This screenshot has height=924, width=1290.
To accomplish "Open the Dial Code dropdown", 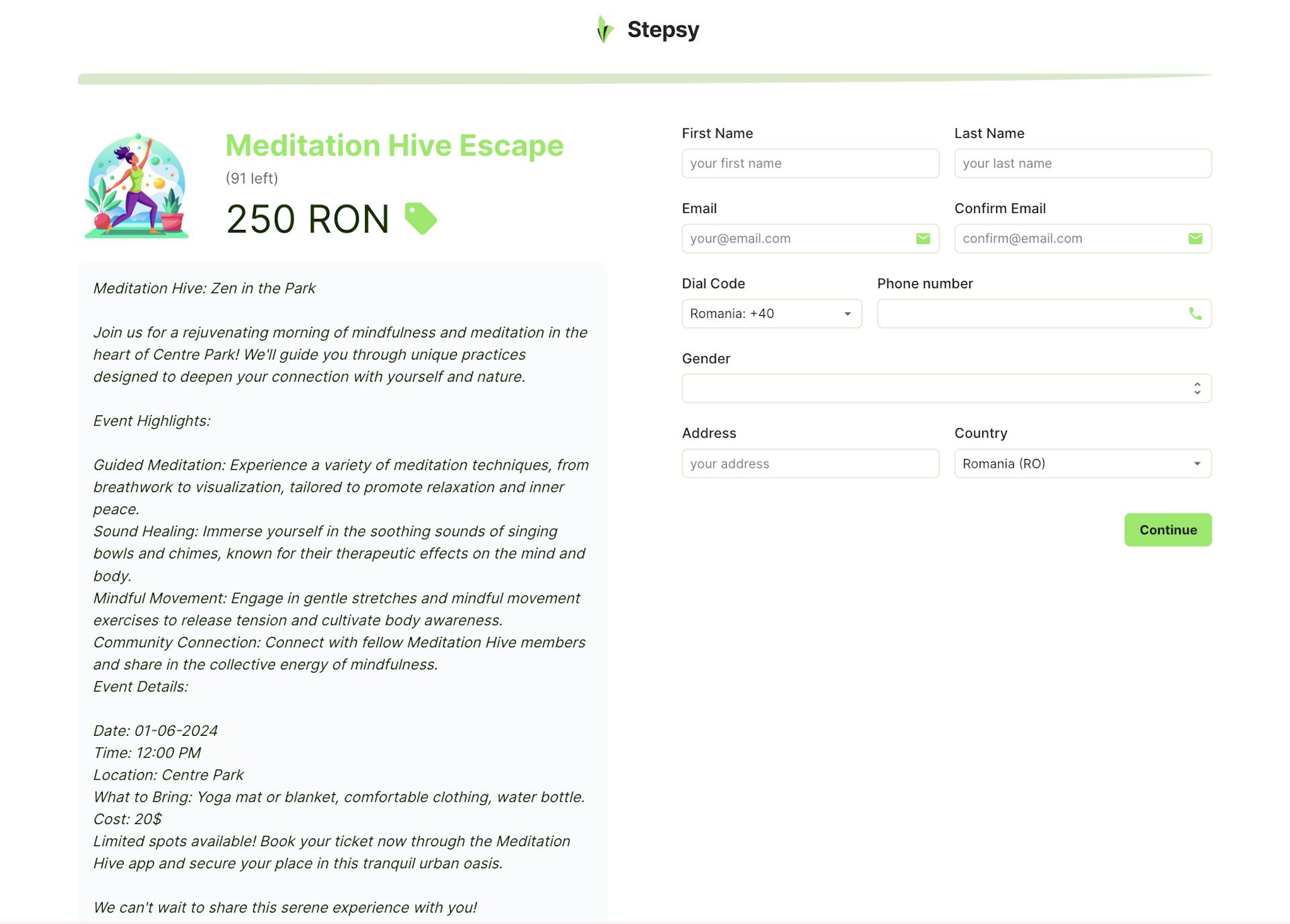I will [771, 314].
